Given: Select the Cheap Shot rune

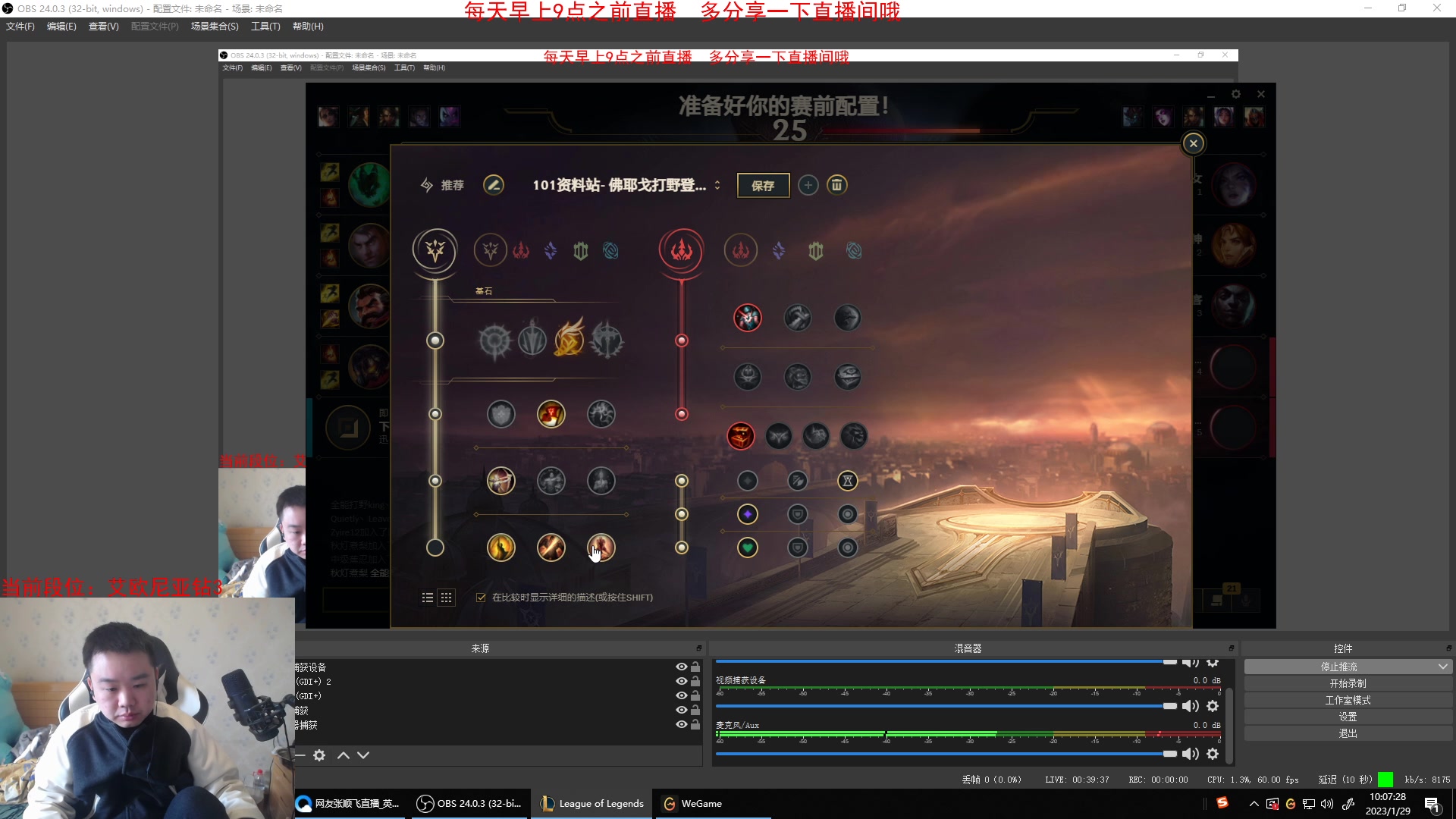Looking at the screenshot, I should [x=748, y=318].
